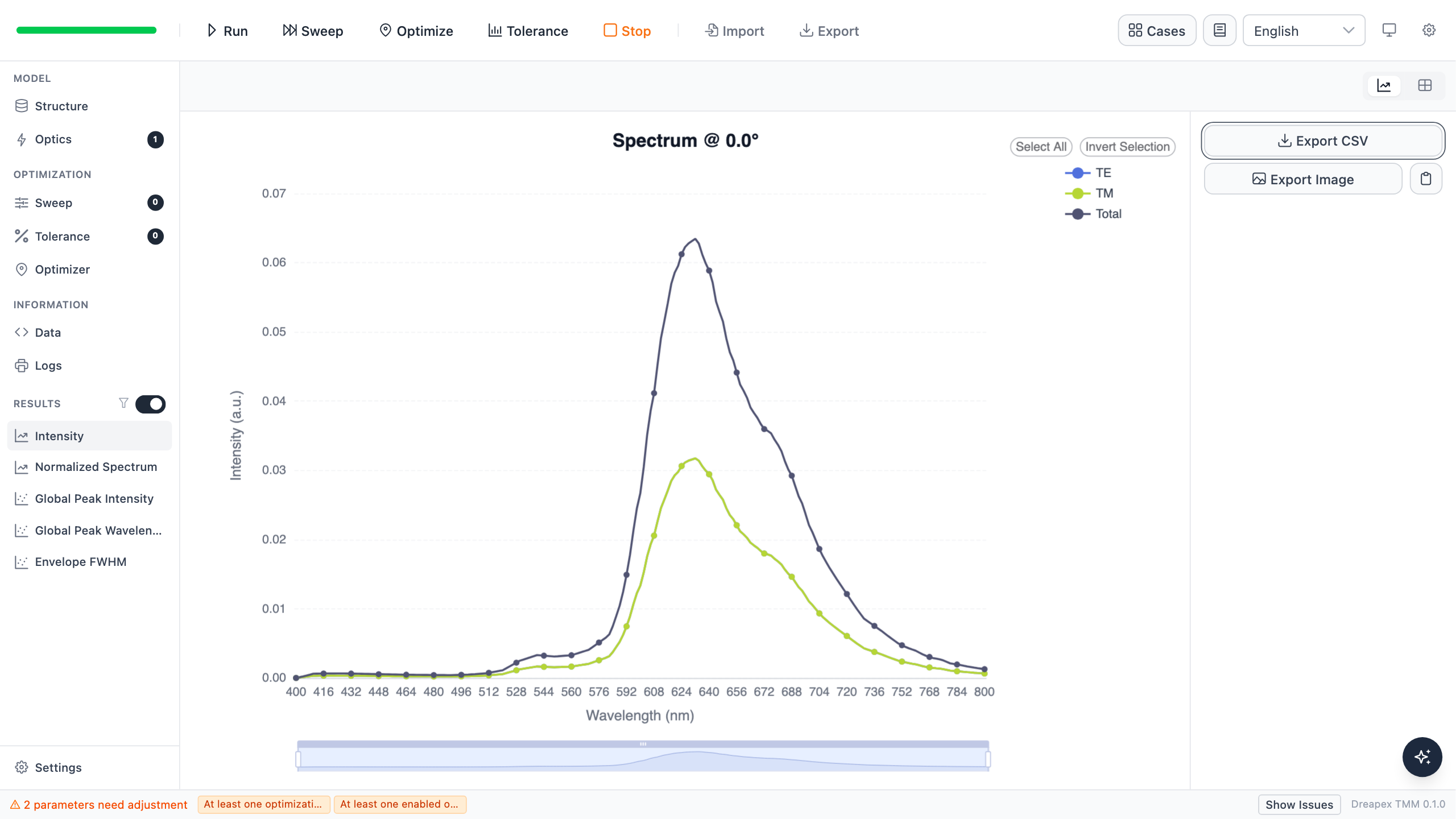Image resolution: width=1456 pixels, height=819 pixels.
Task: Click Tolerance in the top toolbar
Action: pyautogui.click(x=528, y=31)
